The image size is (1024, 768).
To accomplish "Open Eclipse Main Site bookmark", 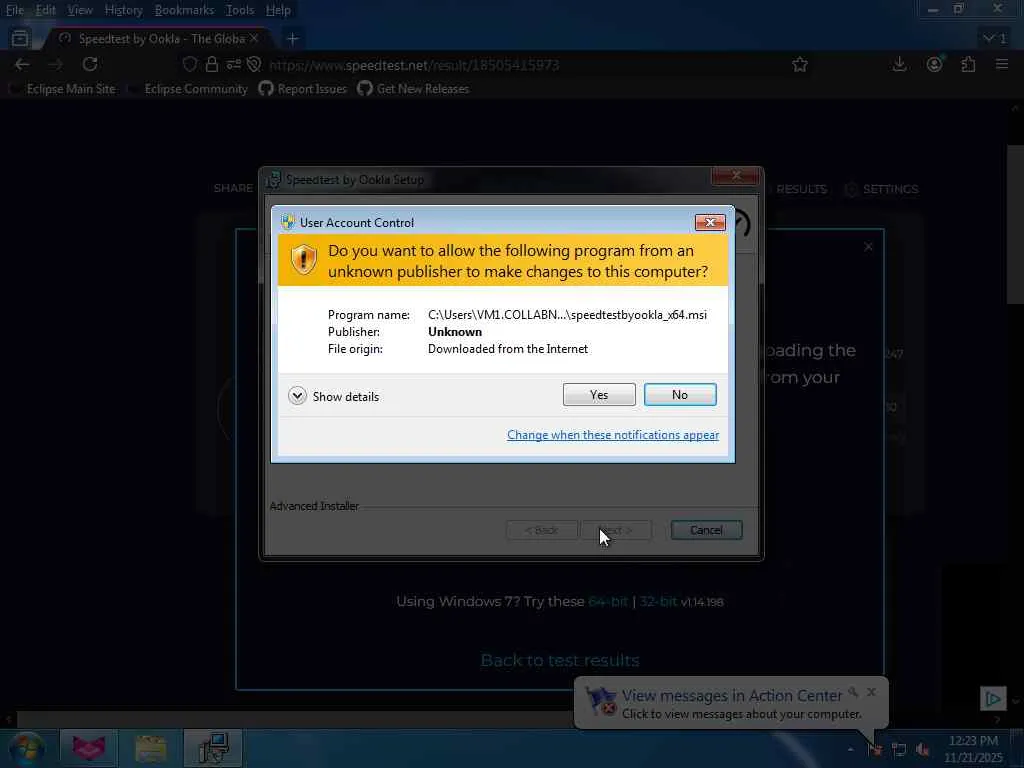I will pos(63,89).
